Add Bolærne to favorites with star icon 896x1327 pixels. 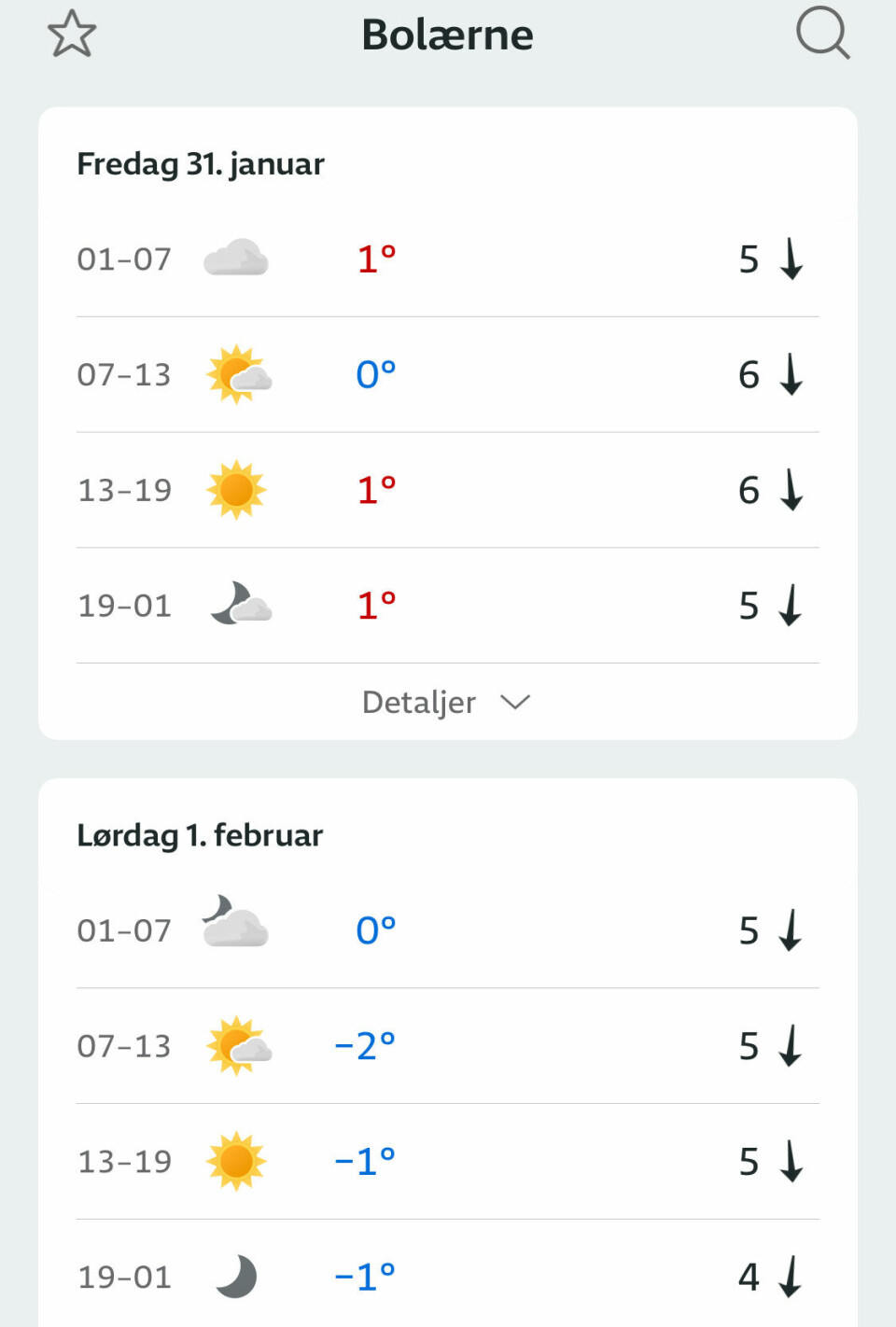pos(72,35)
